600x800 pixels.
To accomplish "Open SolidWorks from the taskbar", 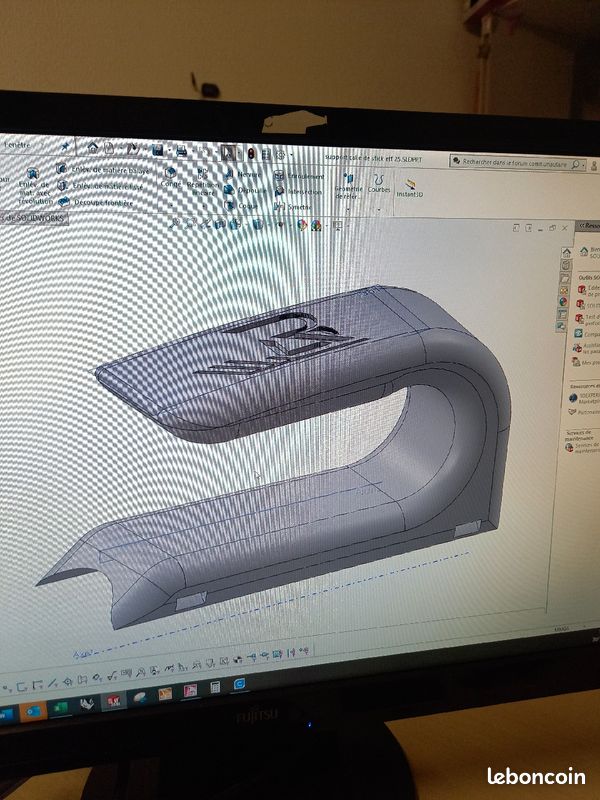I will pos(114,701).
